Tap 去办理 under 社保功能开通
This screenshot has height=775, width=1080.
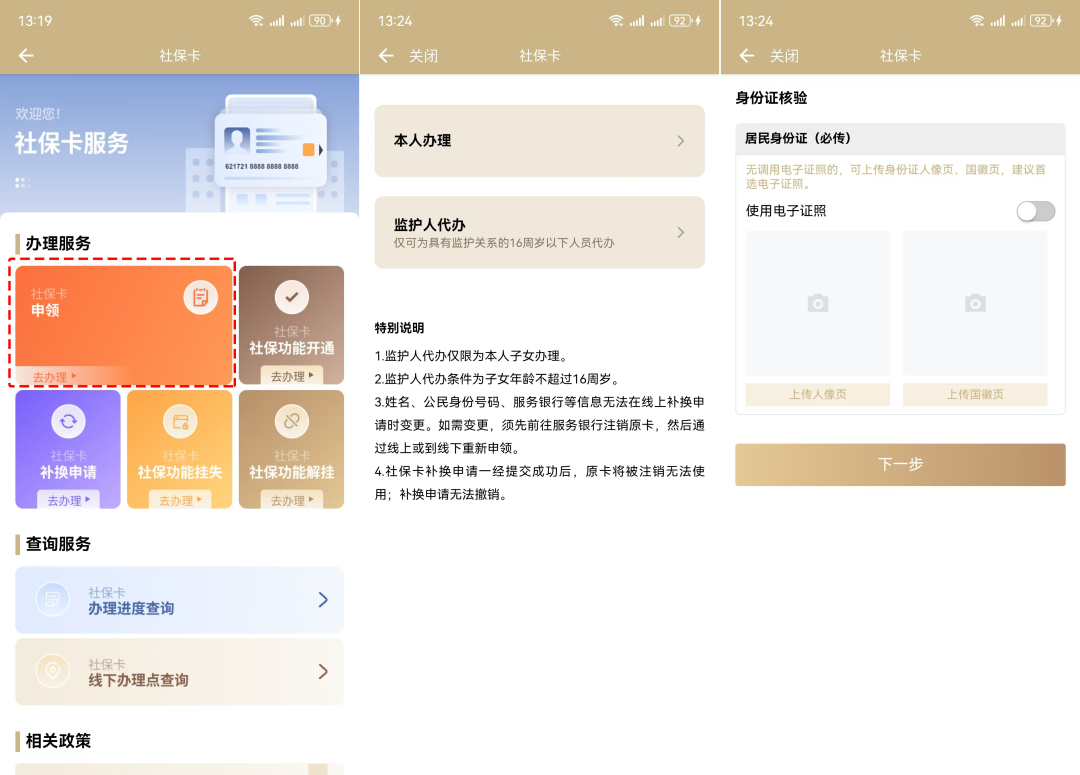click(x=292, y=376)
